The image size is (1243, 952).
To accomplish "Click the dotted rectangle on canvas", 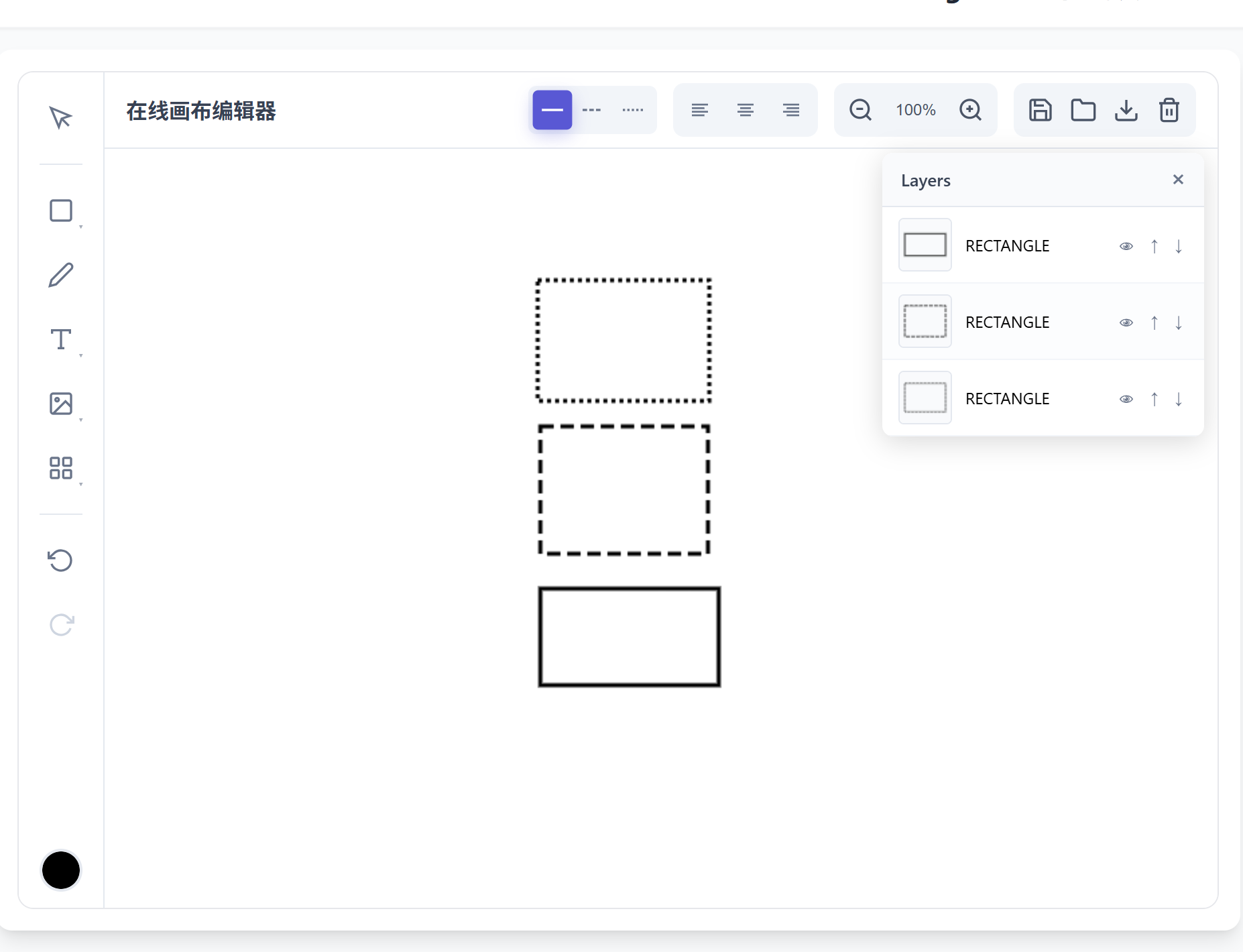I will 624,340.
